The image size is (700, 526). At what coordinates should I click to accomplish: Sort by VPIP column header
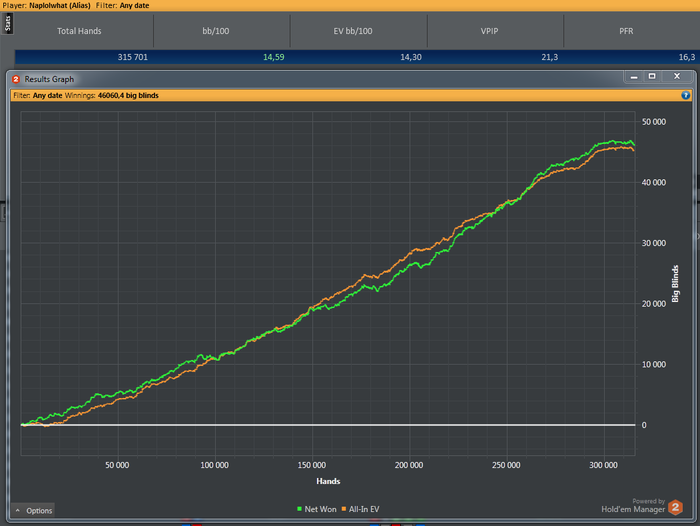tap(489, 31)
